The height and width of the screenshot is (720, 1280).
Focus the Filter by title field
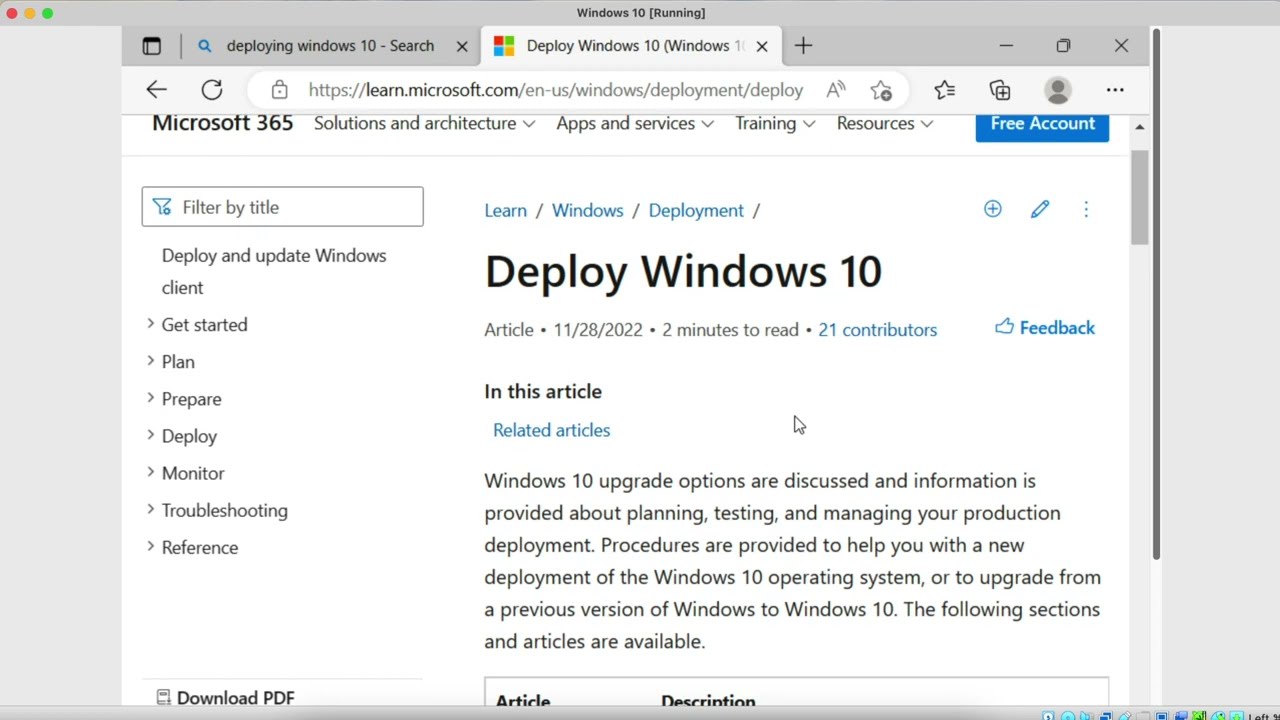click(x=283, y=207)
